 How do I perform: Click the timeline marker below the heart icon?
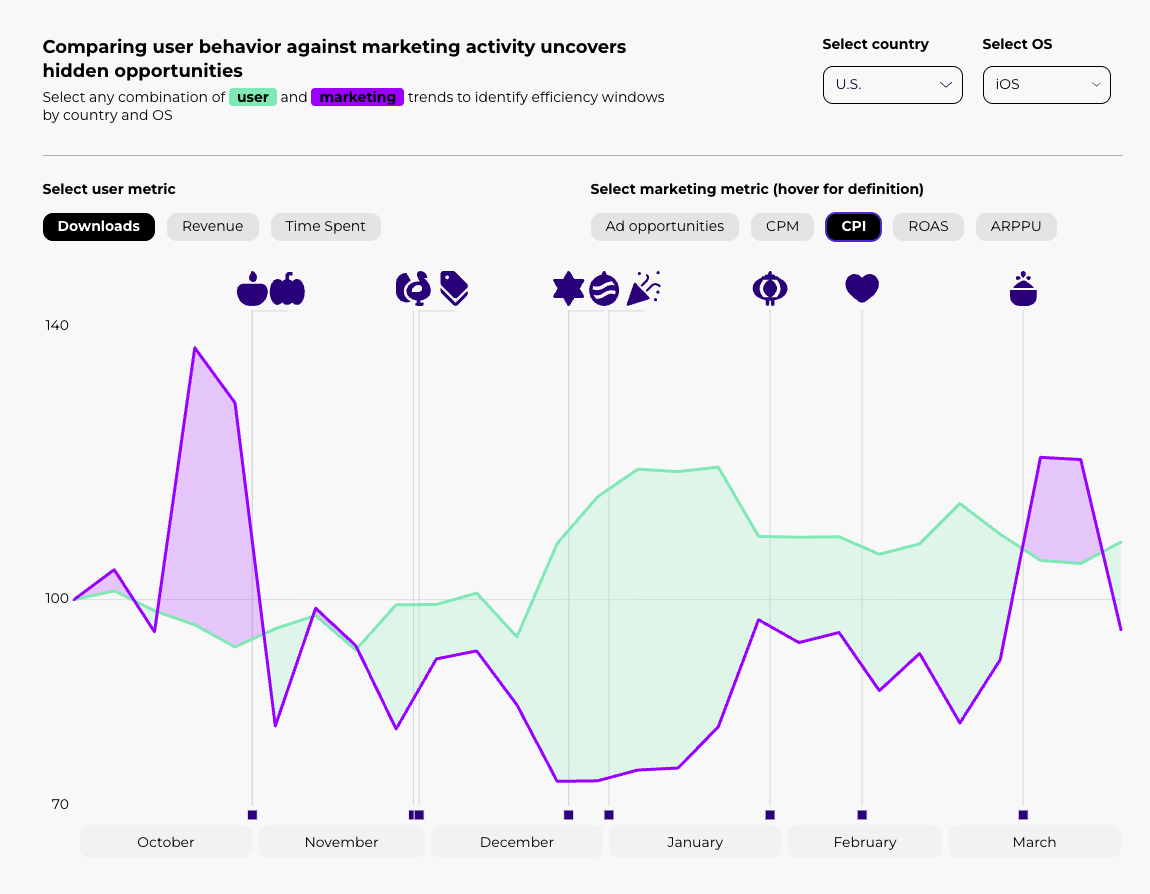[862, 815]
